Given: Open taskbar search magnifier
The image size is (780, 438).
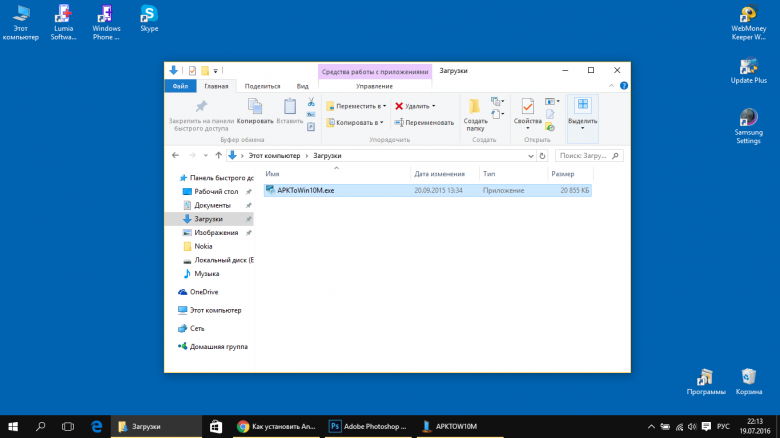Looking at the screenshot, I should coord(41,427).
